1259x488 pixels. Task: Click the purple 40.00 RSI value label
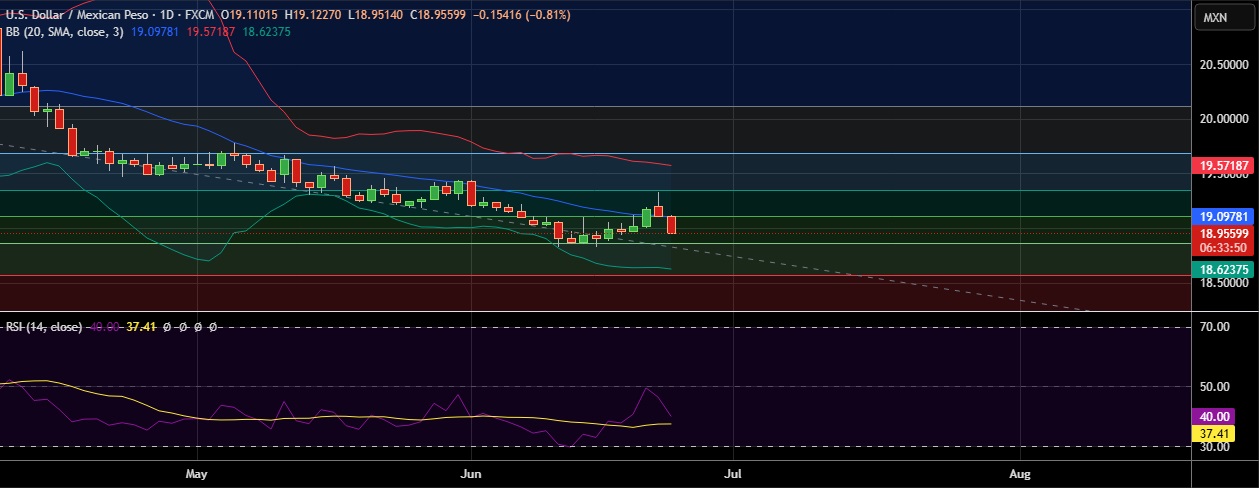click(x=1213, y=417)
